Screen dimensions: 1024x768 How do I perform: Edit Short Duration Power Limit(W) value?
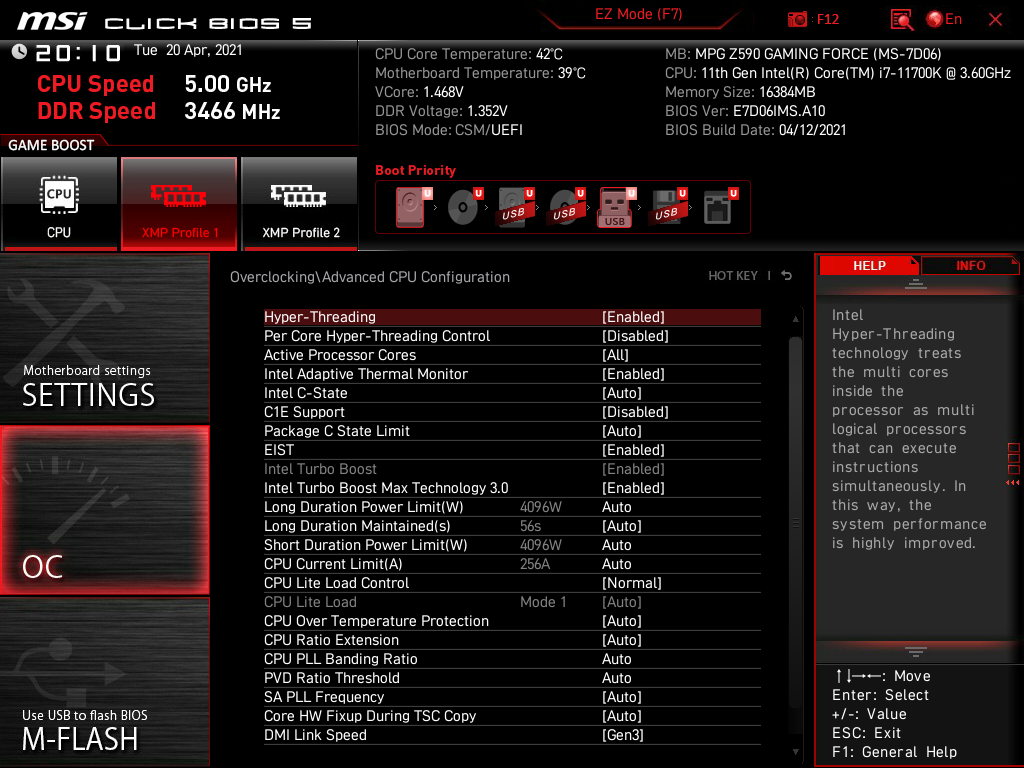(x=512, y=545)
